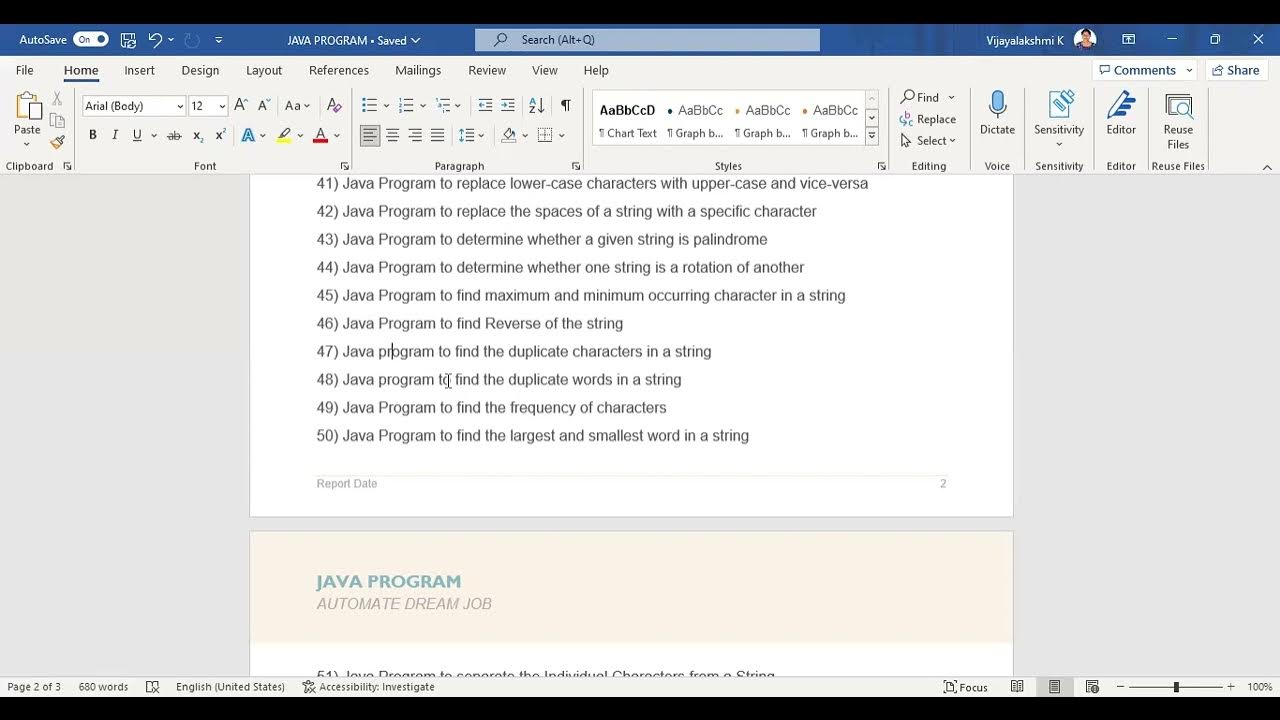
Task: Align text left
Action: 370,135
